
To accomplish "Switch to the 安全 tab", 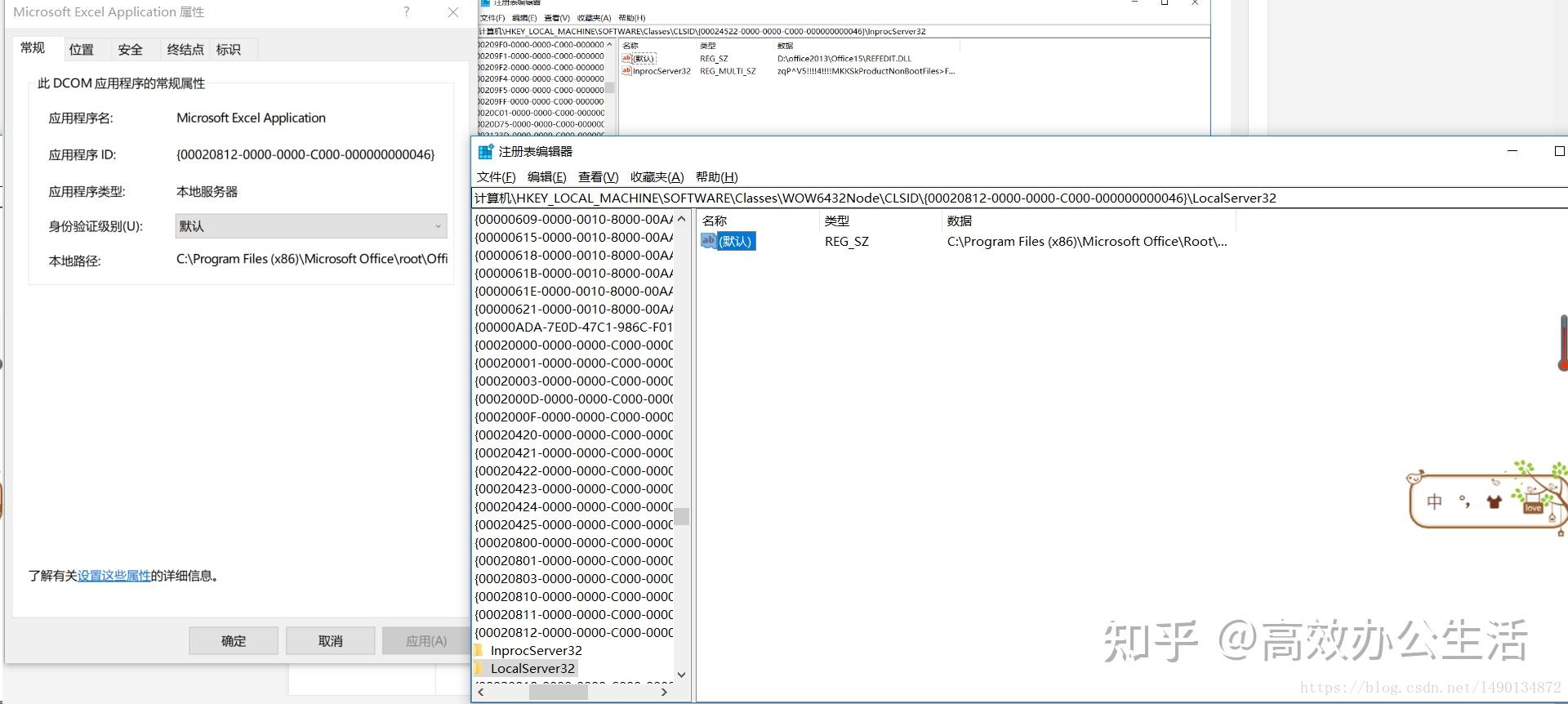I will tap(131, 50).
